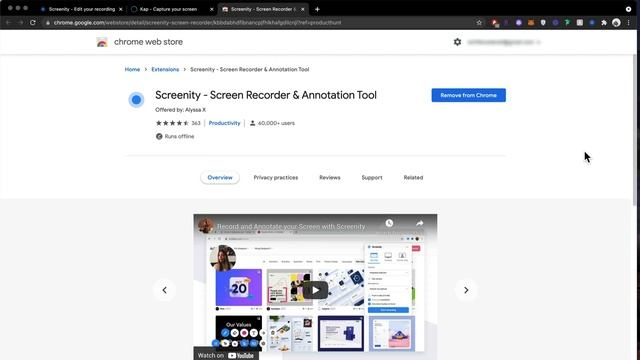The height and width of the screenshot is (360, 640).
Task: Play the Screenity YouTube video
Action: 315,290
